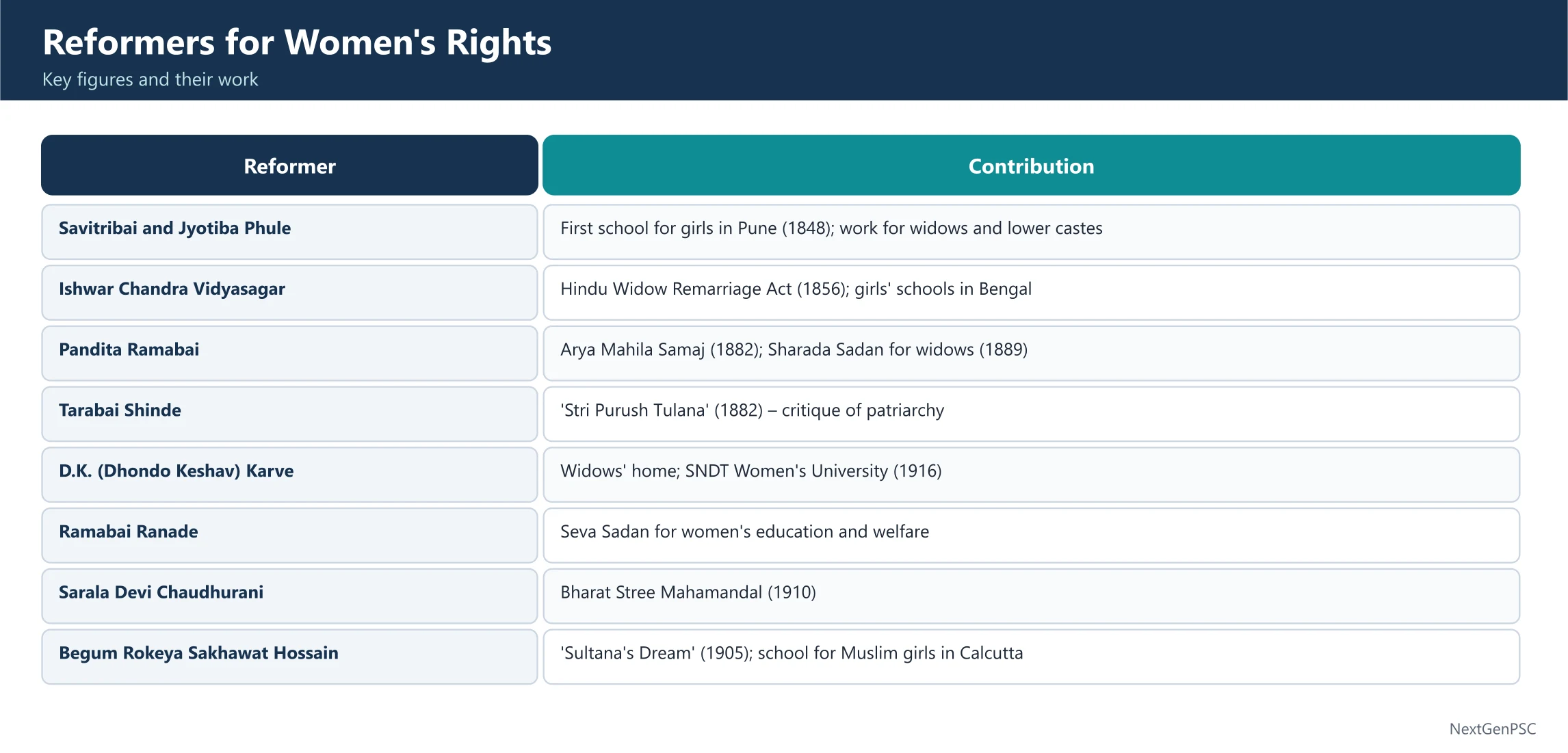Select the 'Pandita Ramabai' cell

289,354
